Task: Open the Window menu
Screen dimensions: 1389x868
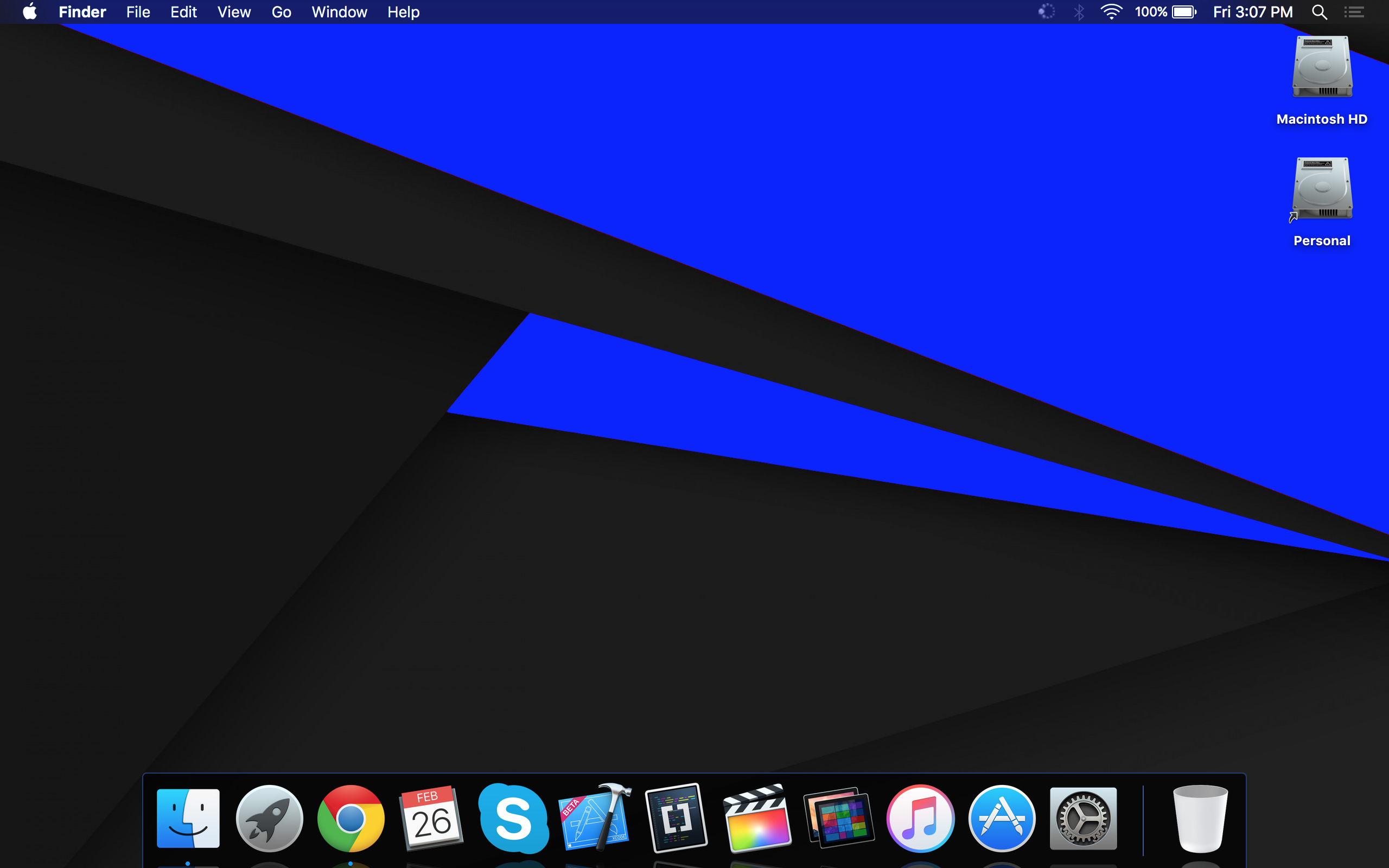Action: [x=339, y=12]
